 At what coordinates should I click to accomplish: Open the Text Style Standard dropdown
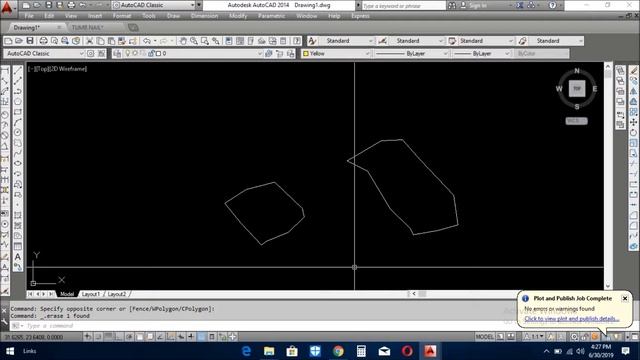point(371,41)
